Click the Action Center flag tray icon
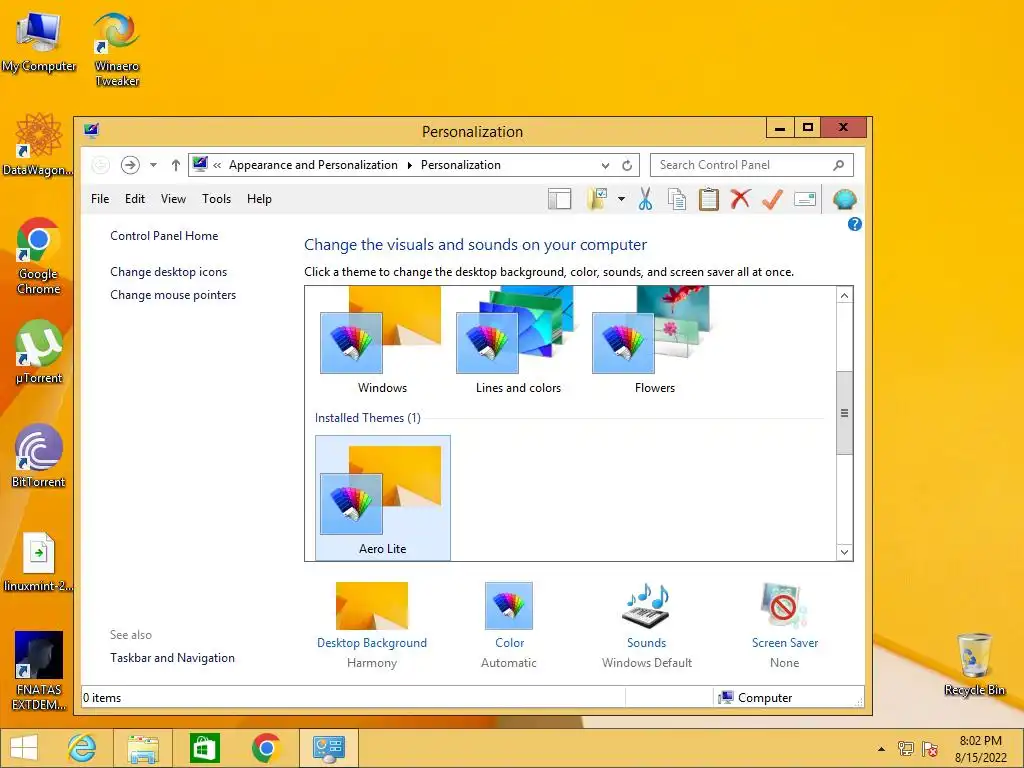This screenshot has height=768, width=1024. click(929, 748)
